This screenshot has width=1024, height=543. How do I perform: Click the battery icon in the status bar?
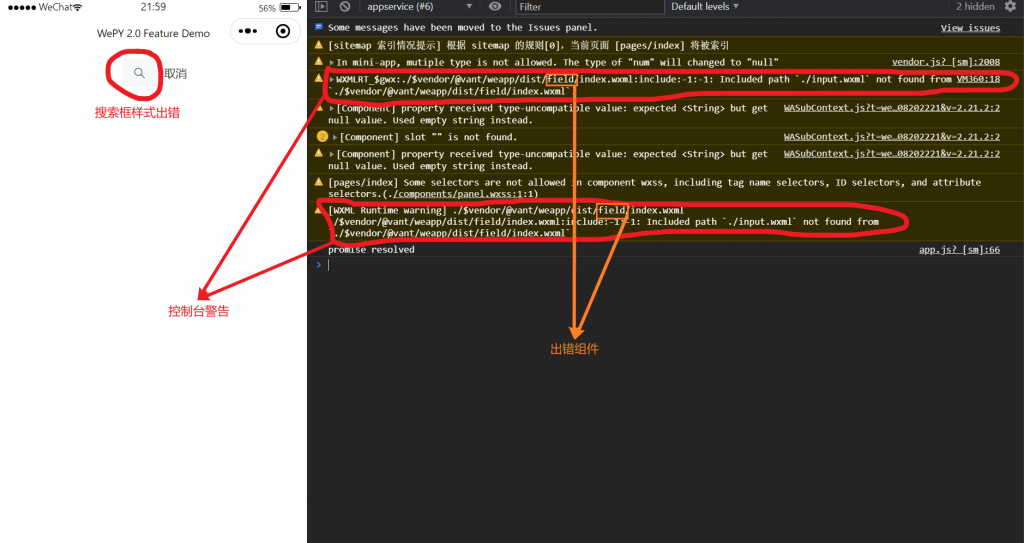tap(289, 8)
